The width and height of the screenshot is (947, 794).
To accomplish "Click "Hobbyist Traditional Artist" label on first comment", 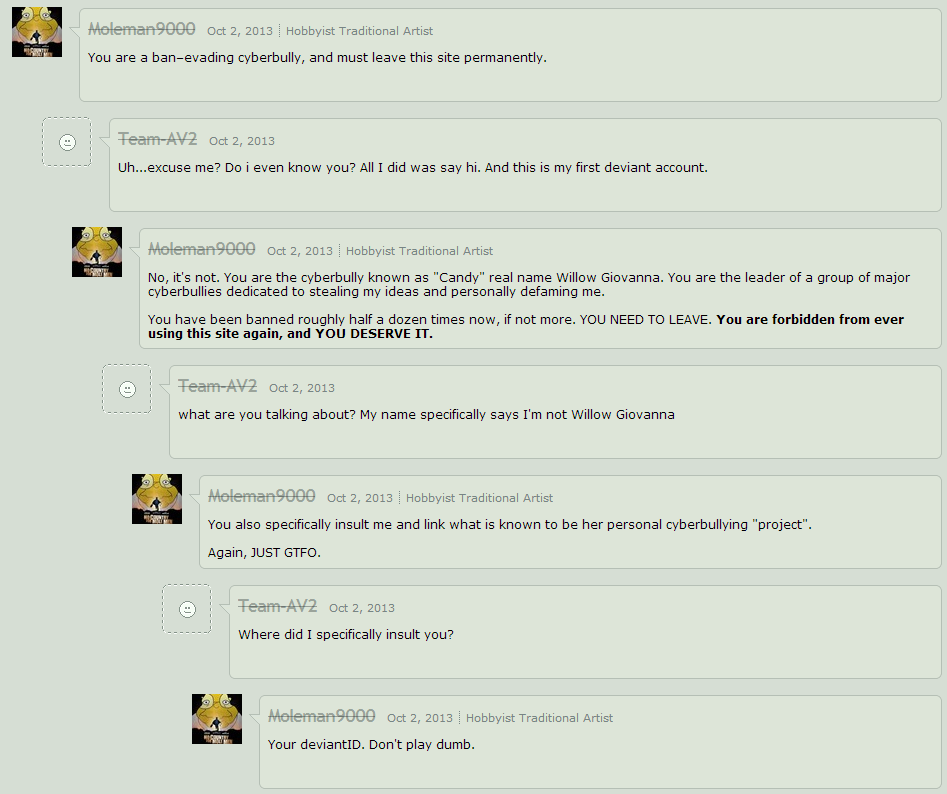I will tap(359, 31).
